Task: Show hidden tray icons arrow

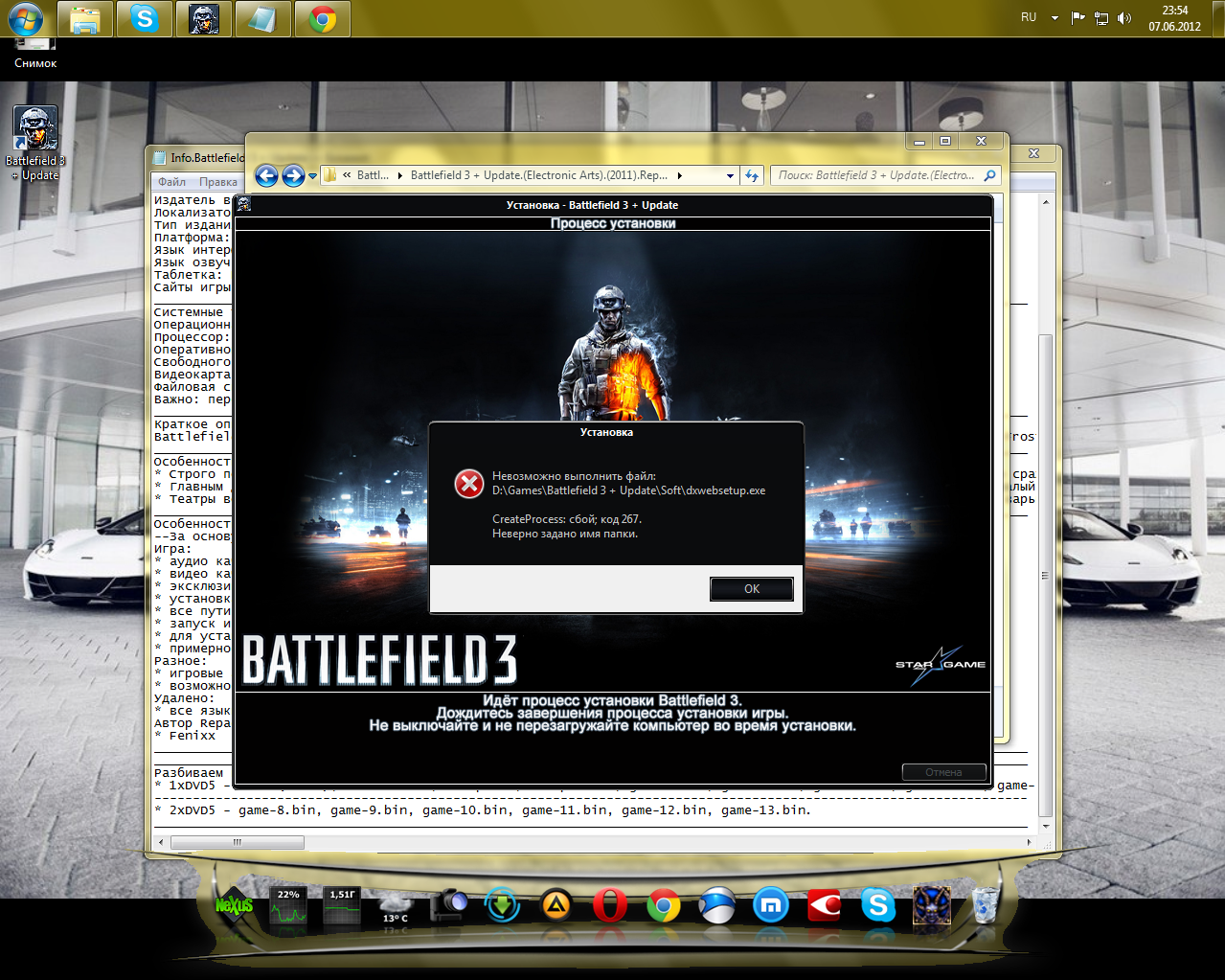Action: pyautogui.click(x=1055, y=17)
